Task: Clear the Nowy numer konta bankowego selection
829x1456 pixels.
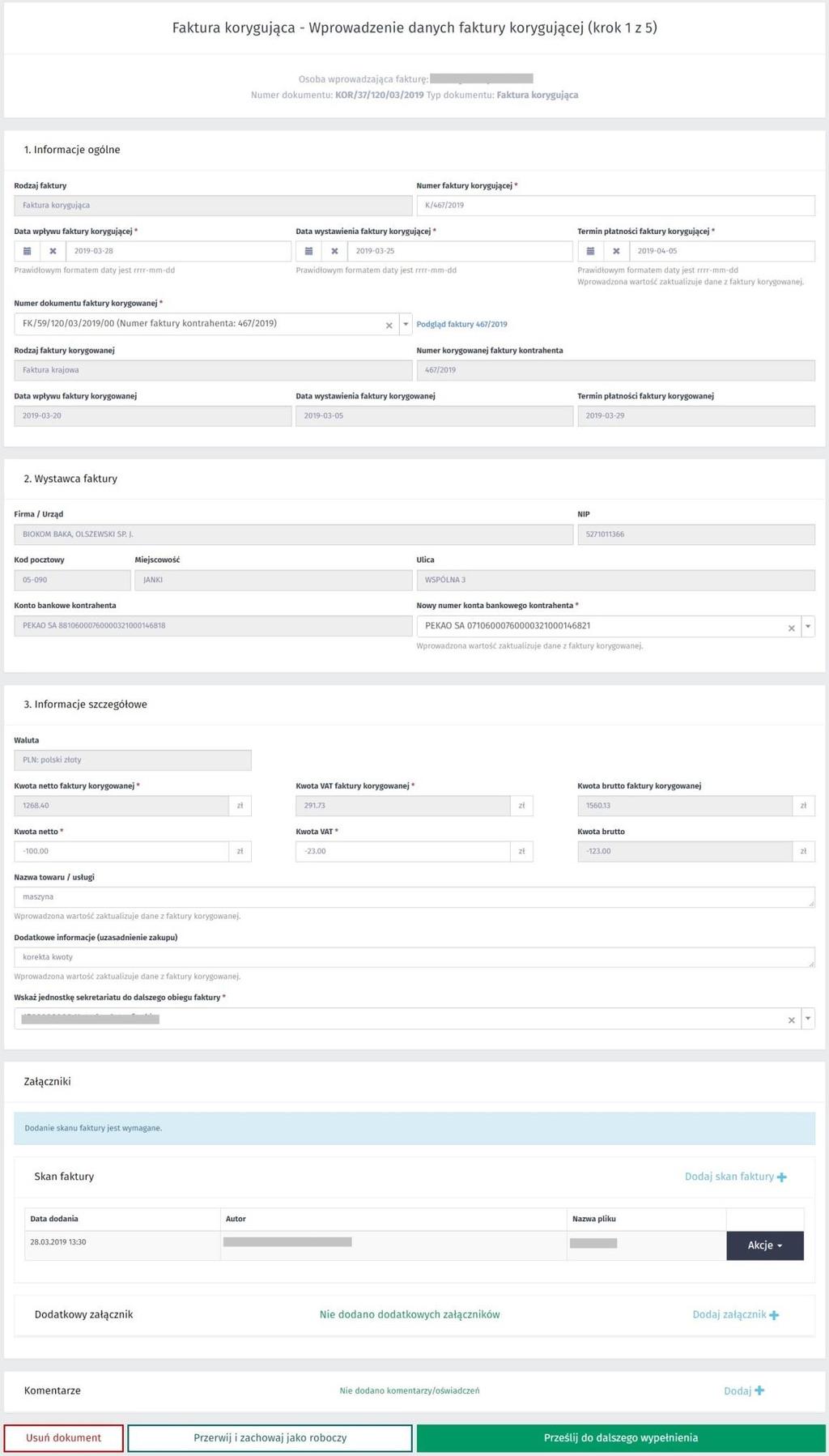Action: pos(791,628)
